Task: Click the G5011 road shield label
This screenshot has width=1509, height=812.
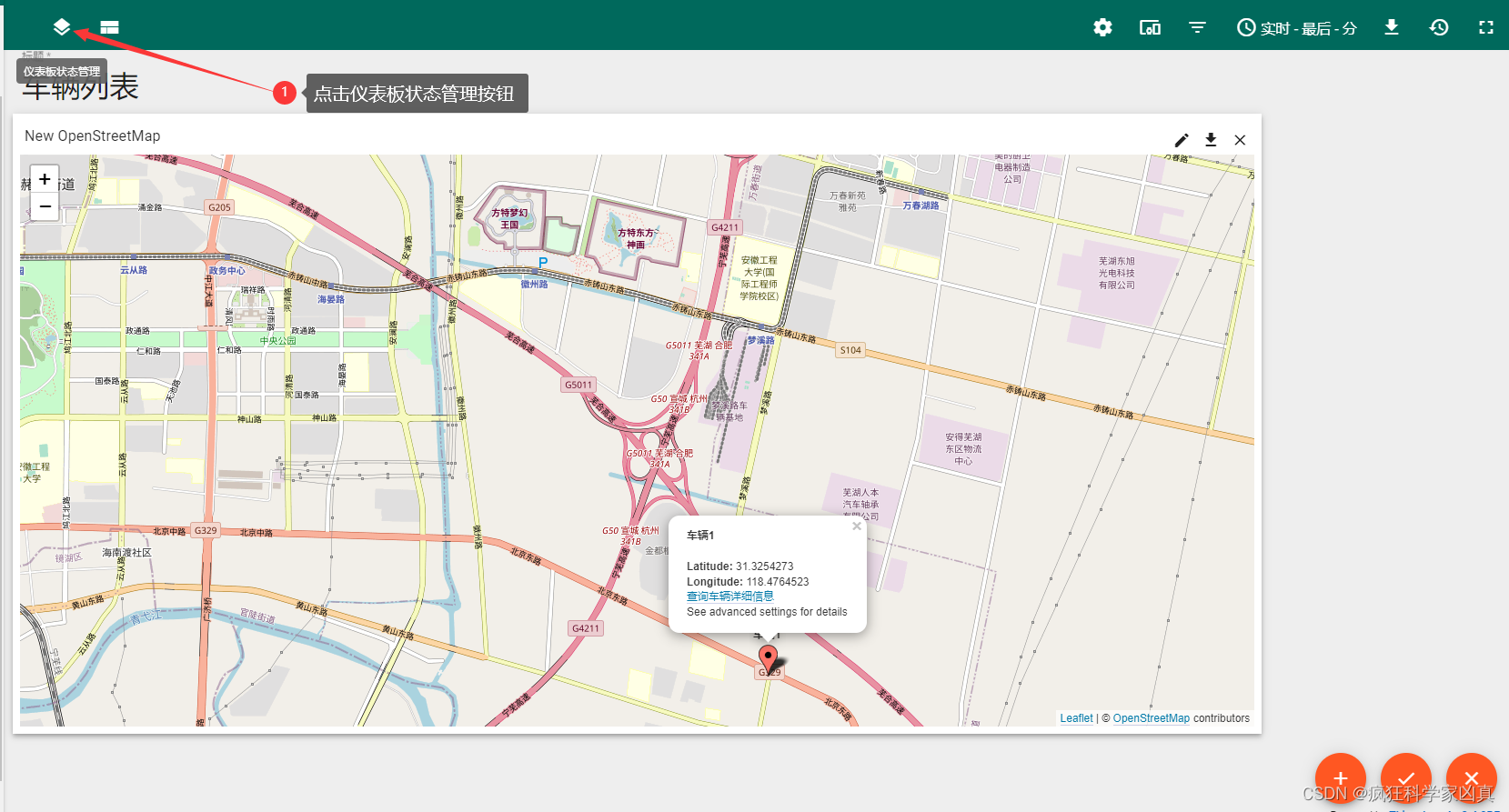Action: coord(578,385)
